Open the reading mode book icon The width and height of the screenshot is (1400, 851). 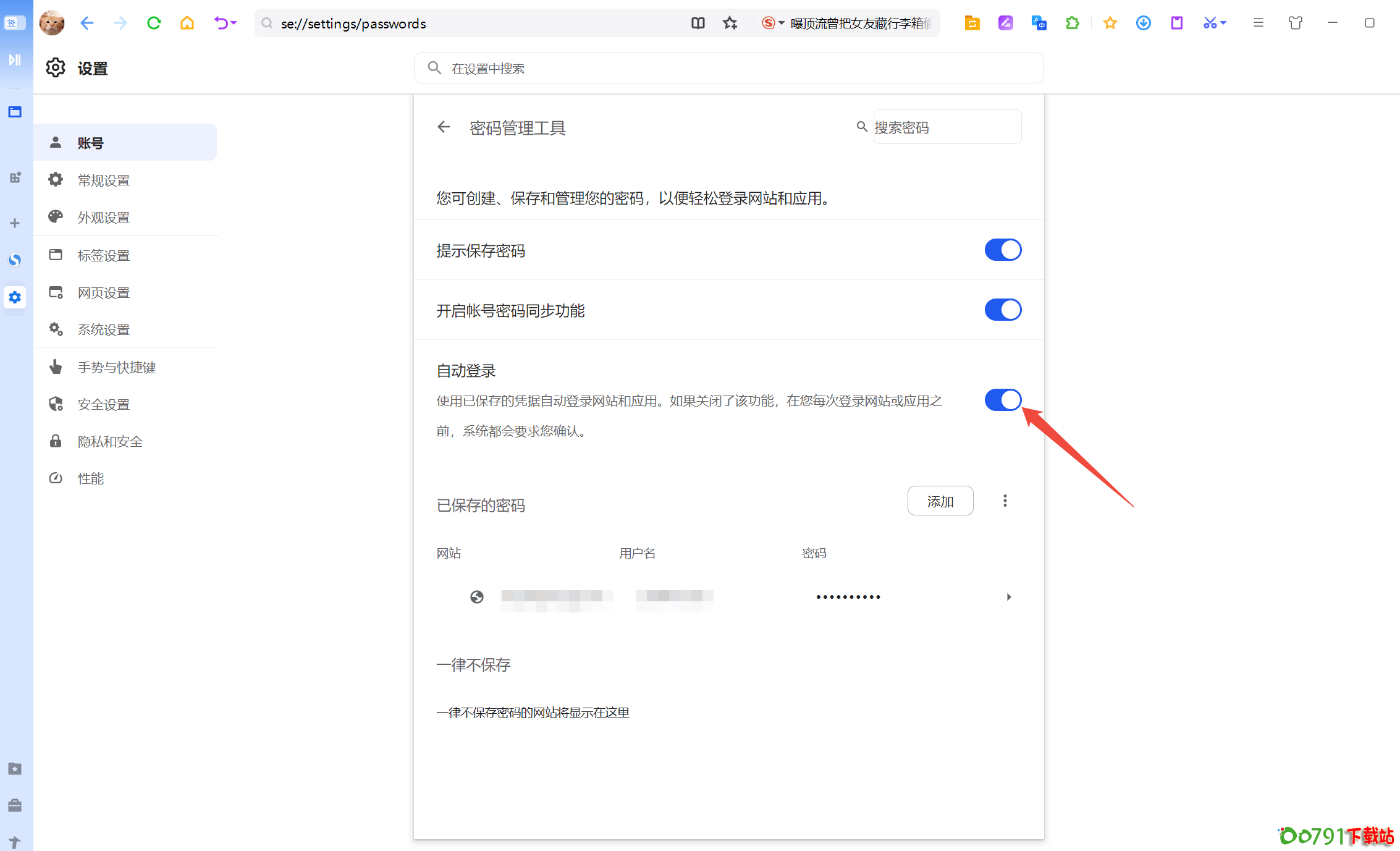click(x=698, y=23)
